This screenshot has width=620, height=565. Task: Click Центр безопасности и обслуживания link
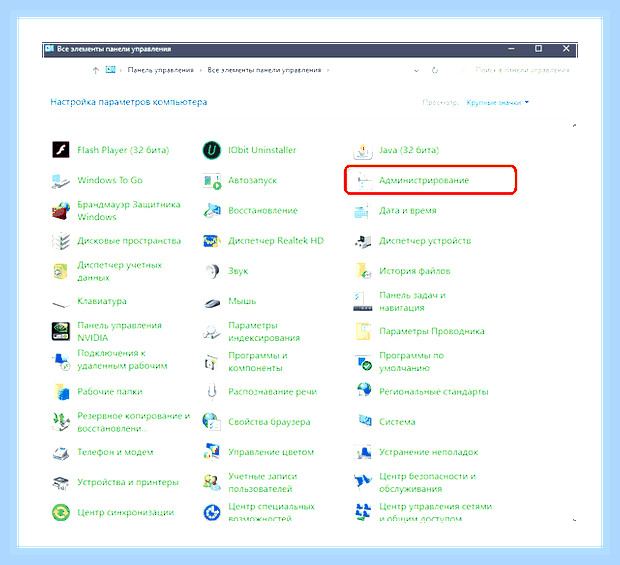pyautogui.click(x=427, y=482)
